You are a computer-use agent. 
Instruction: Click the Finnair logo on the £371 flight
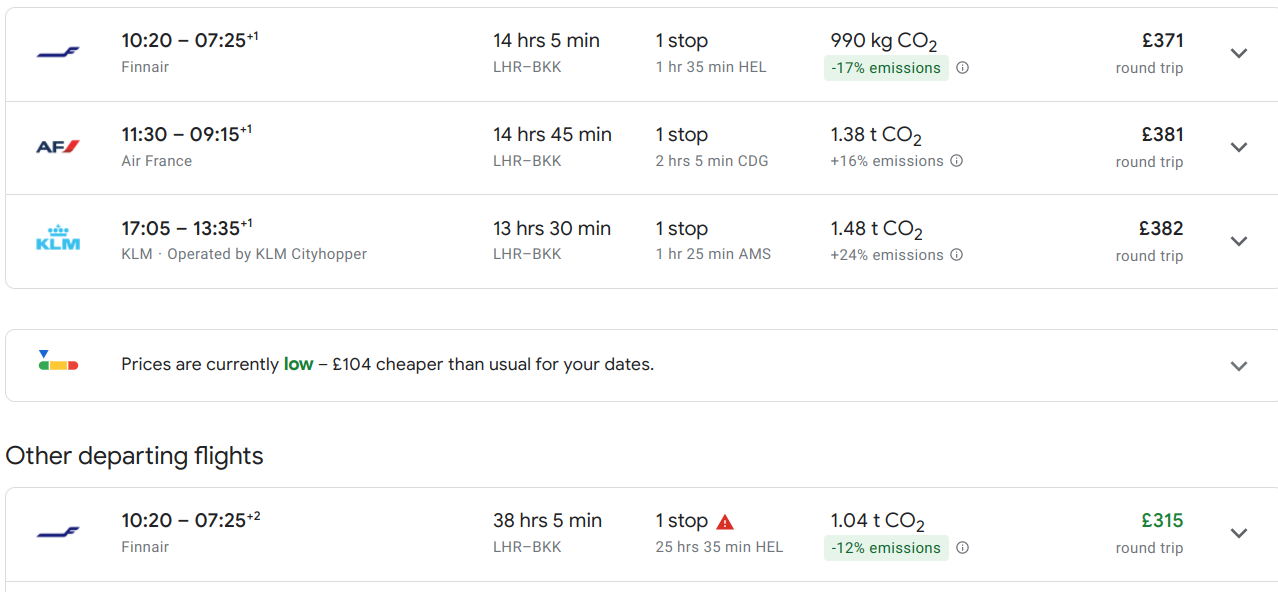point(58,53)
